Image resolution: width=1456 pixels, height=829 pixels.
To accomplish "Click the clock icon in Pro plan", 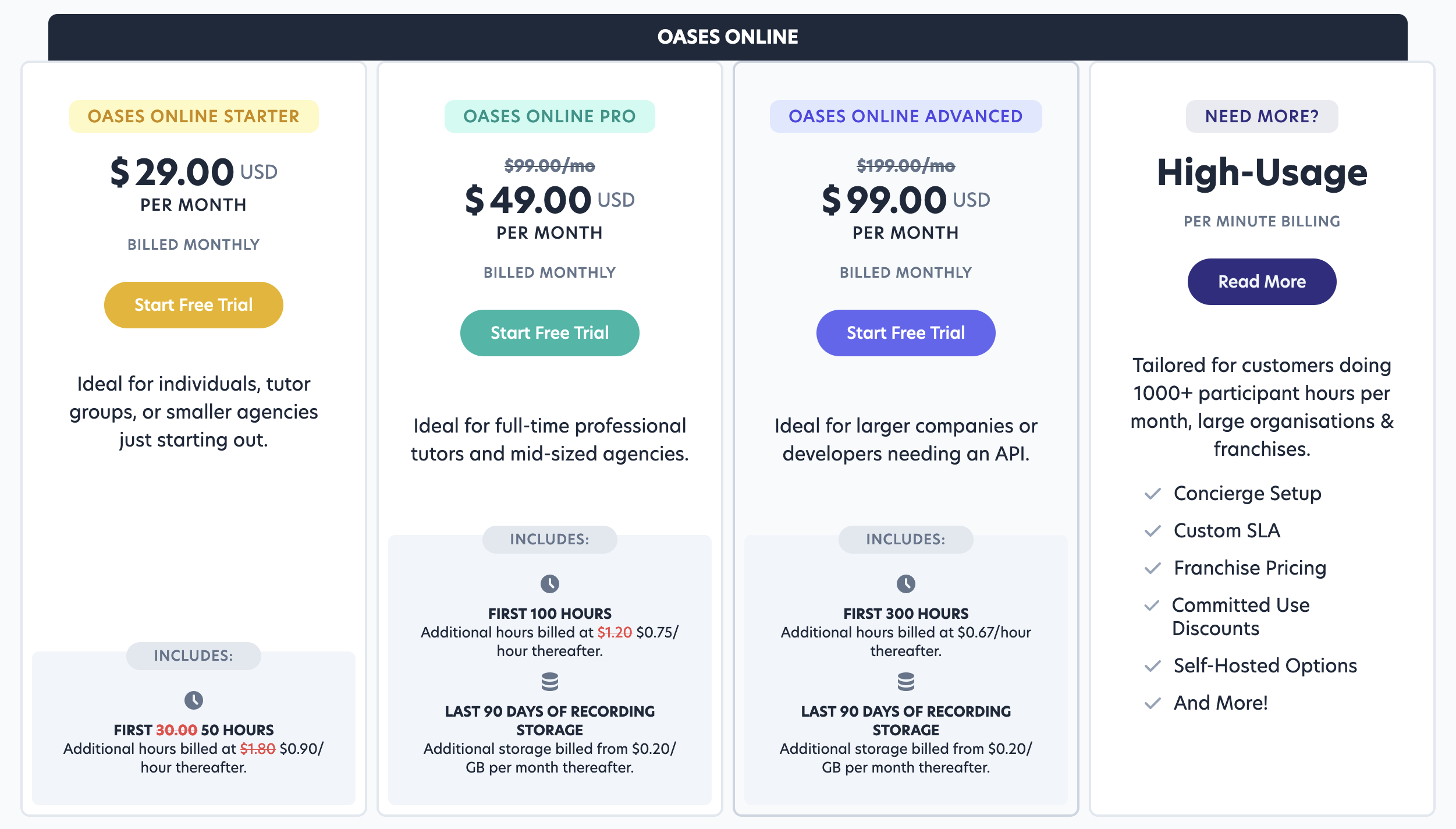I will coord(550,583).
